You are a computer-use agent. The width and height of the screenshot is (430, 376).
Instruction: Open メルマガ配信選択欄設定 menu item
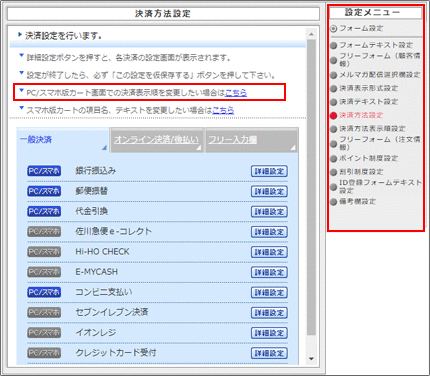pyautogui.click(x=375, y=75)
